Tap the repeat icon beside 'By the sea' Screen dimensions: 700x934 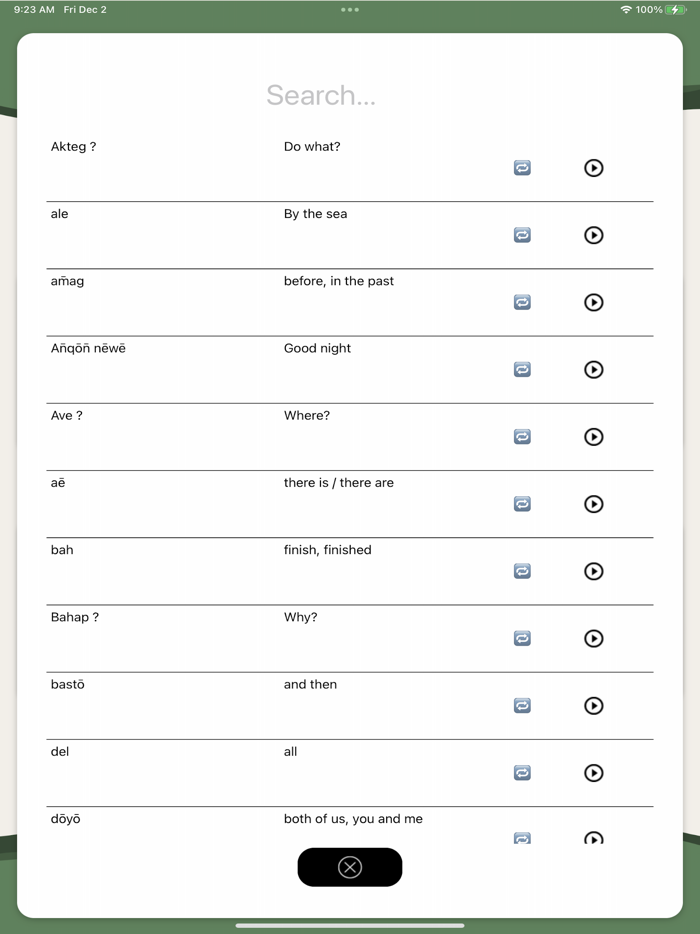(522, 235)
